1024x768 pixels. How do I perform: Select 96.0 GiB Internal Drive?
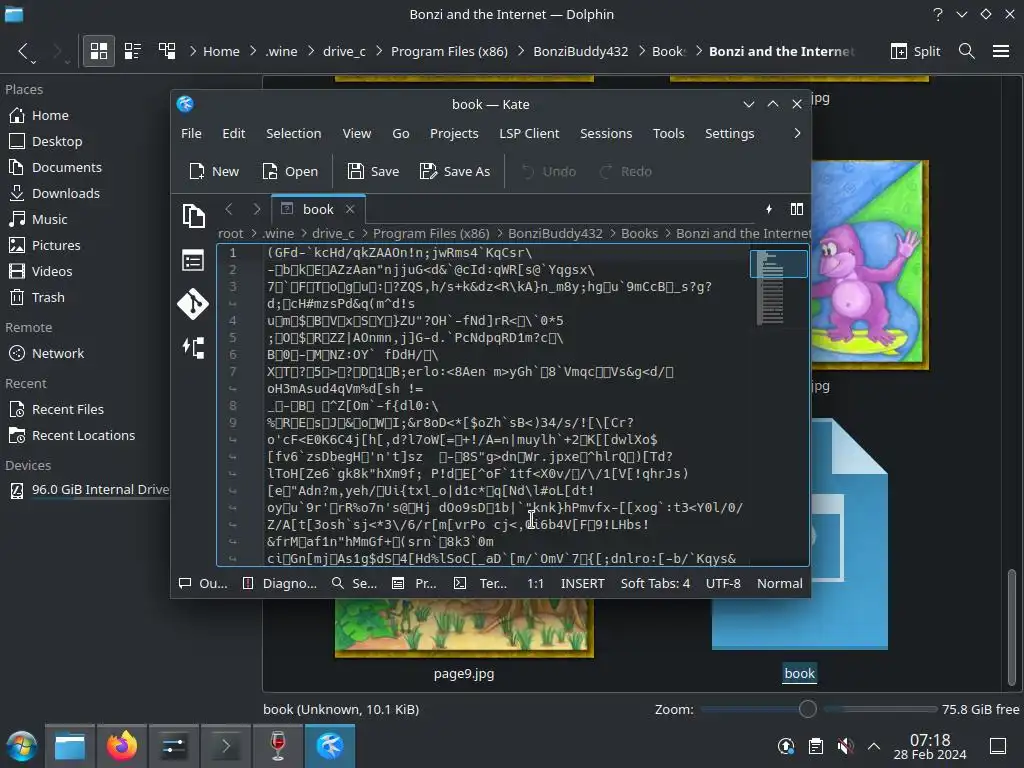[x=89, y=490]
